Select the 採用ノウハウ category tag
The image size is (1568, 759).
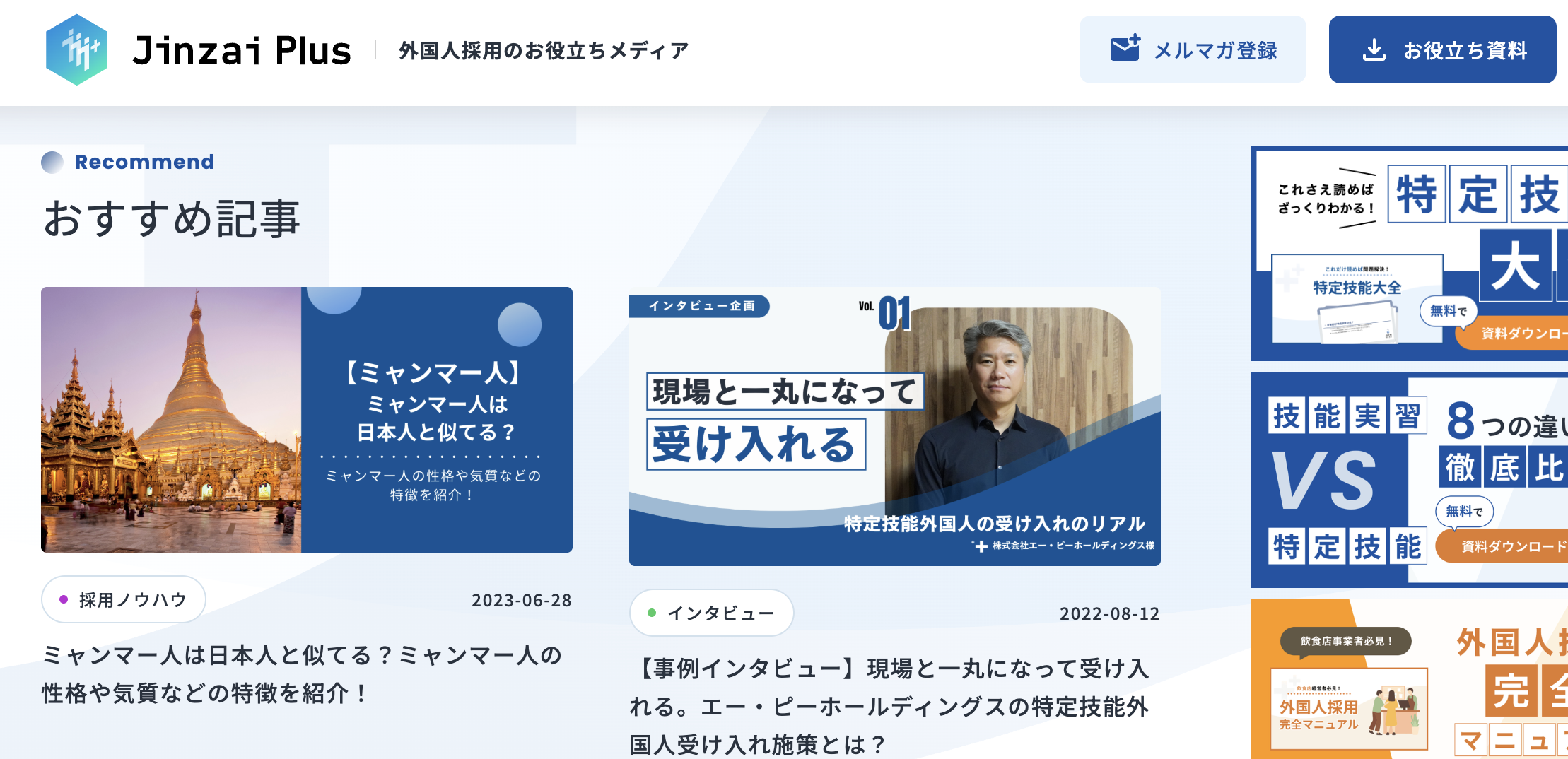(x=124, y=600)
